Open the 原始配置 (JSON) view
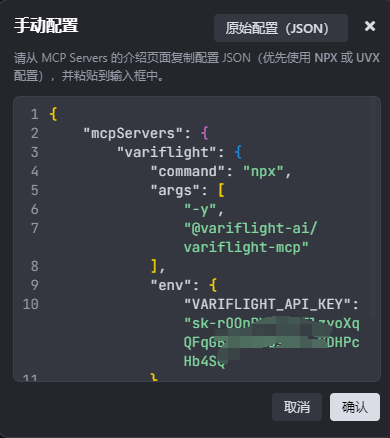 coord(281,28)
